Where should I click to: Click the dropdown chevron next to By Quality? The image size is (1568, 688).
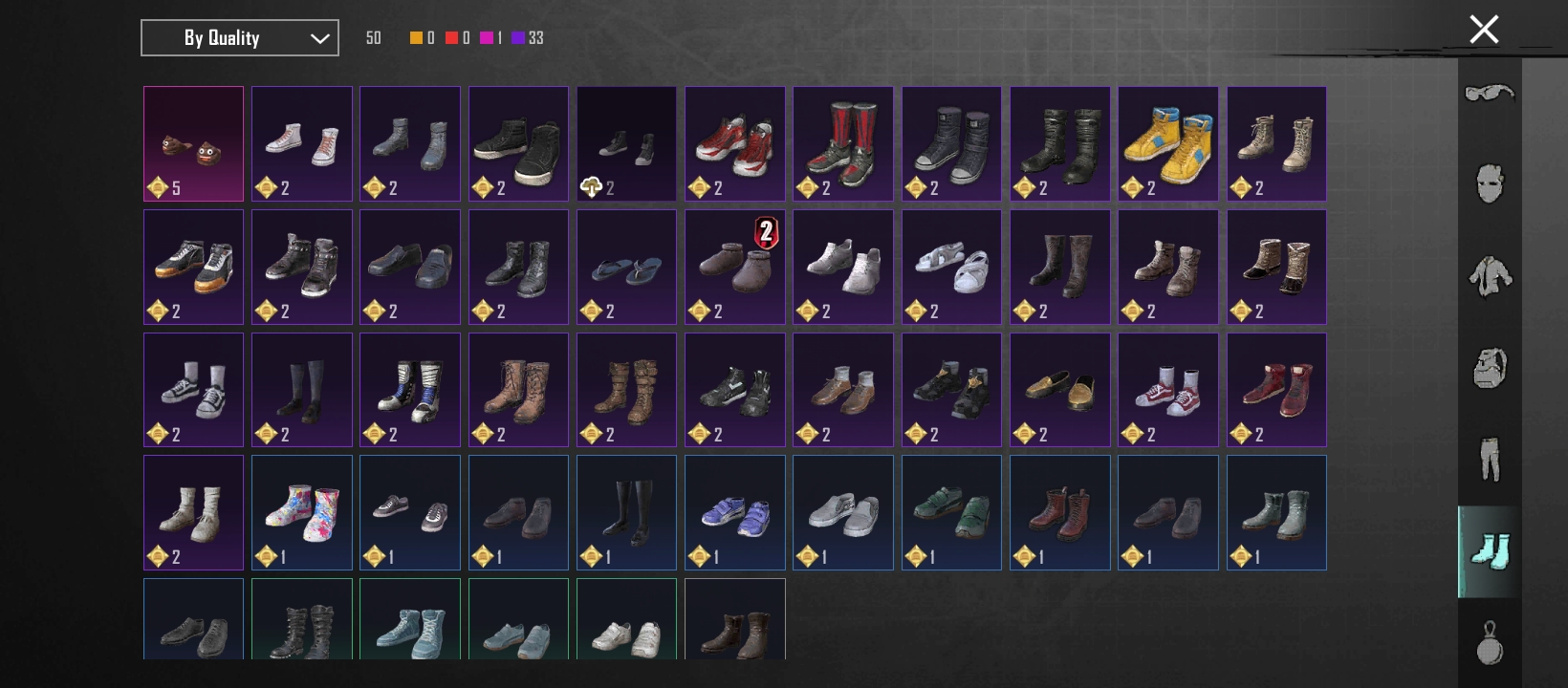(319, 39)
